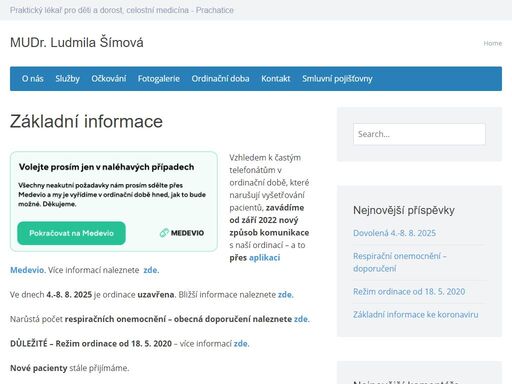This screenshot has height=384, width=512.
Task: Click the 'Nové pacienty' text
Action: tap(39, 368)
